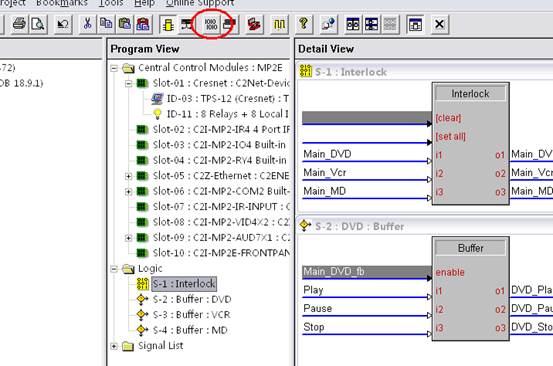The height and width of the screenshot is (366, 553).
Task: Click the Address Book connection icon
Action: tap(328, 24)
